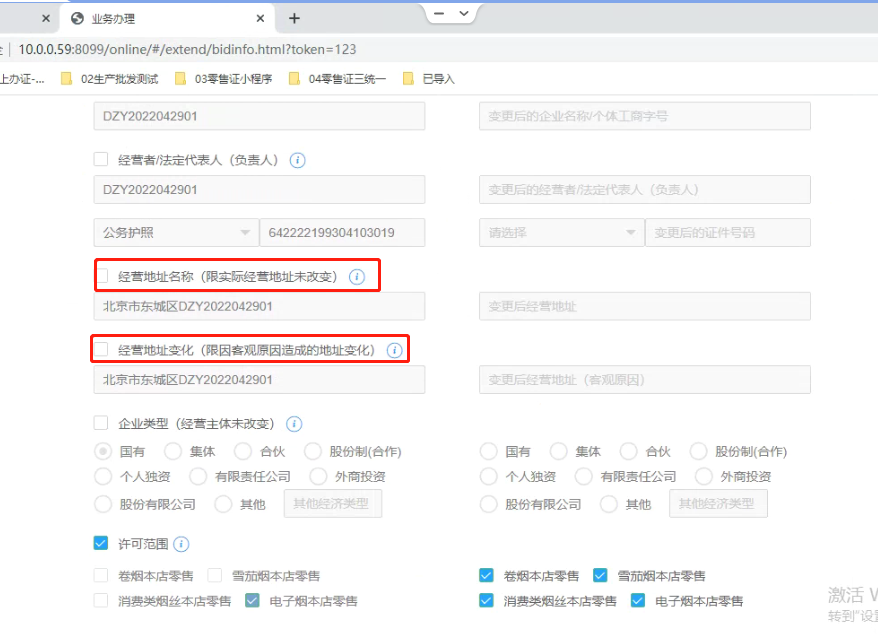878x634 pixels.
Task: Select right-side 外商投资 radio button
Action: 704,477
